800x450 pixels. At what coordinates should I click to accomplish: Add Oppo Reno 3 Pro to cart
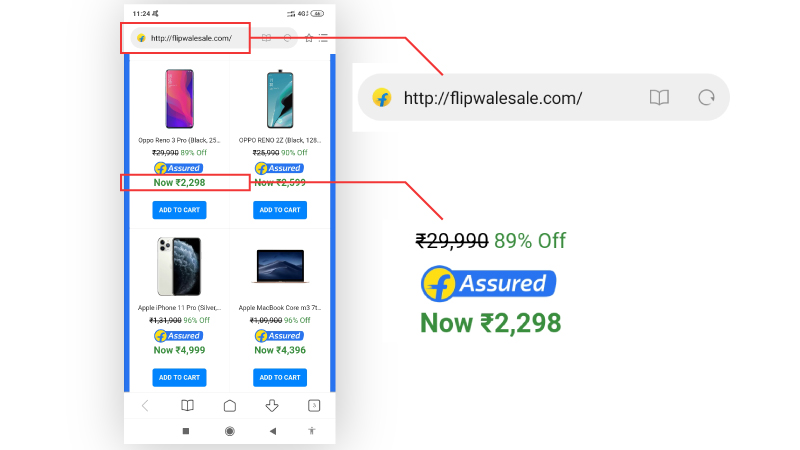(x=179, y=210)
